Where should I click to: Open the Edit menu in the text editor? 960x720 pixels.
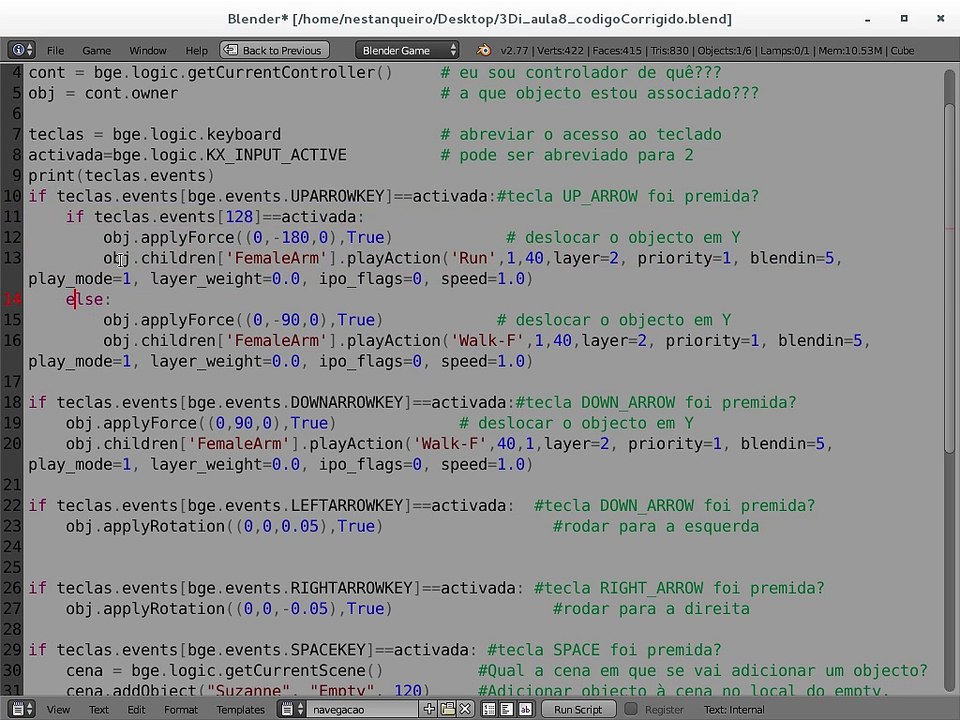click(136, 710)
